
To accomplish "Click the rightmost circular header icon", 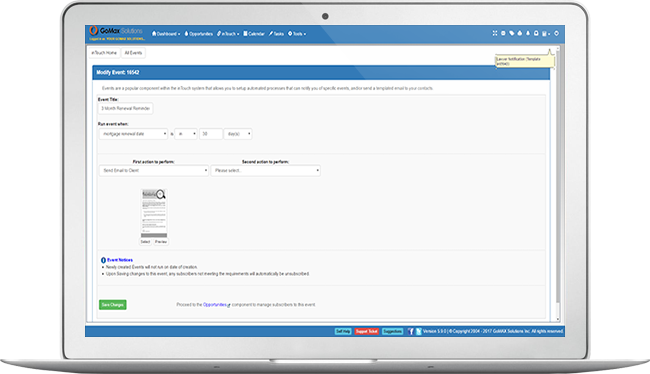I will (x=557, y=33).
